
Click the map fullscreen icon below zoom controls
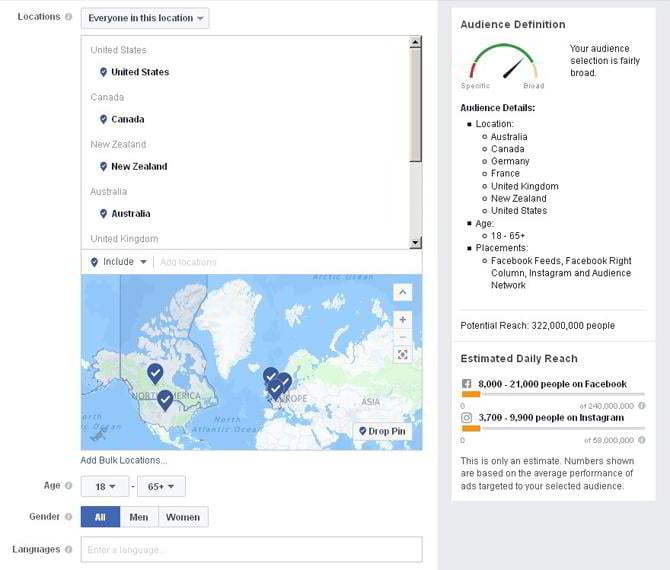402,355
